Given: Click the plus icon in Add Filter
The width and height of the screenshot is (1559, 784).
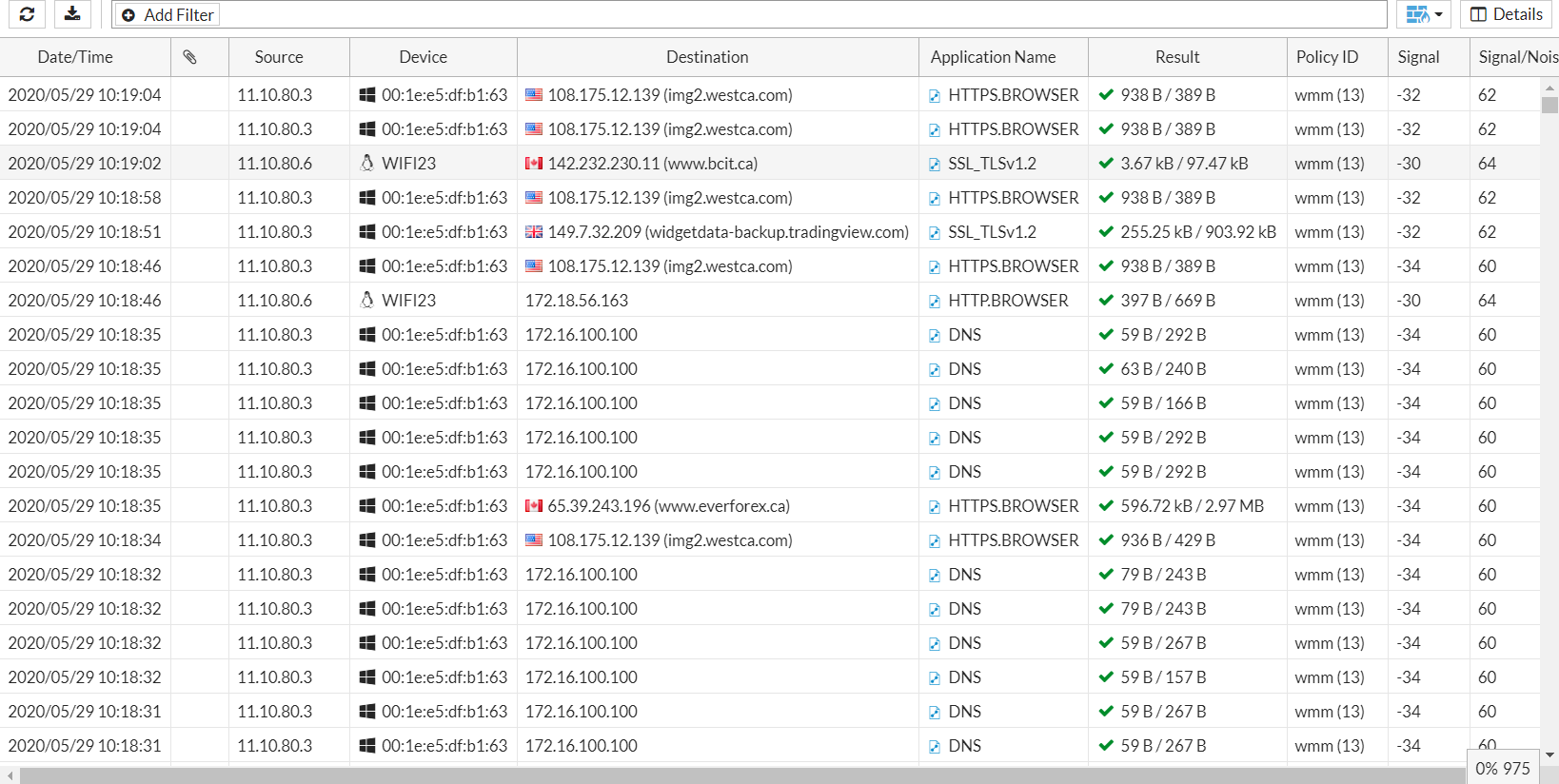Looking at the screenshot, I should pyautogui.click(x=128, y=15).
